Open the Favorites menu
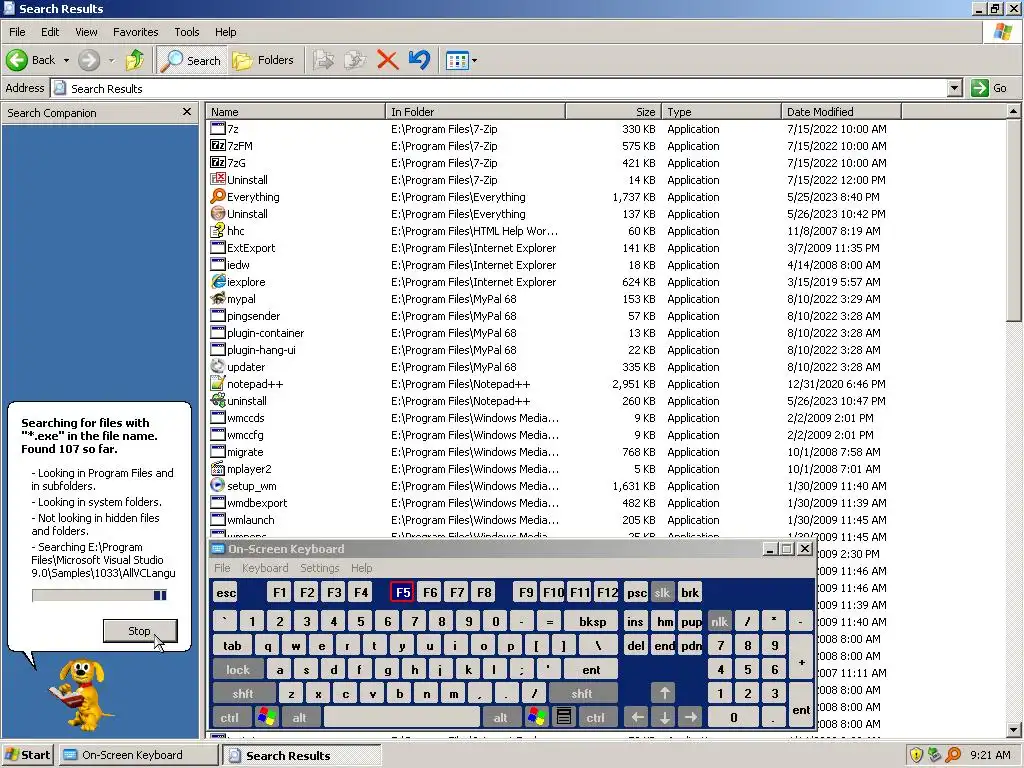The height and width of the screenshot is (768, 1024). point(135,32)
